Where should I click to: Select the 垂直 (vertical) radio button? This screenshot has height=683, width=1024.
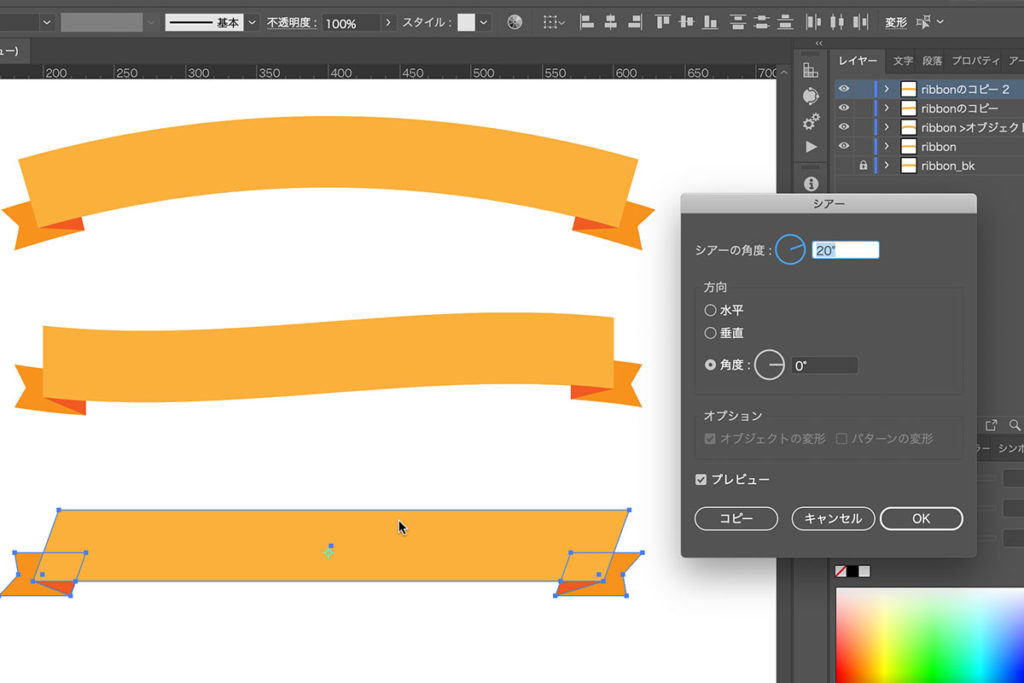[711, 333]
